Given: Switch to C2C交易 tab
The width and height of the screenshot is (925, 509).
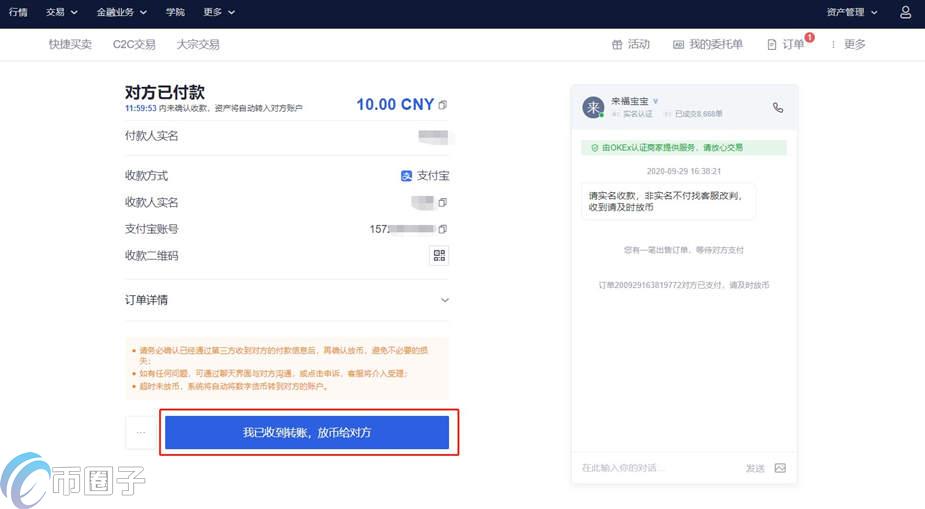Looking at the screenshot, I should [x=134, y=44].
